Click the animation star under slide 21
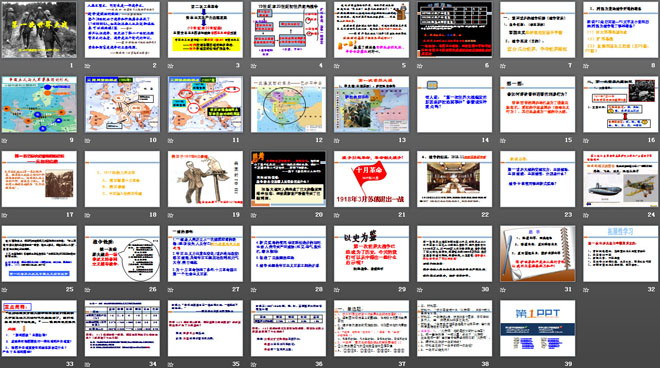Image resolution: width=660 pixels, height=368 pixels. [337, 215]
